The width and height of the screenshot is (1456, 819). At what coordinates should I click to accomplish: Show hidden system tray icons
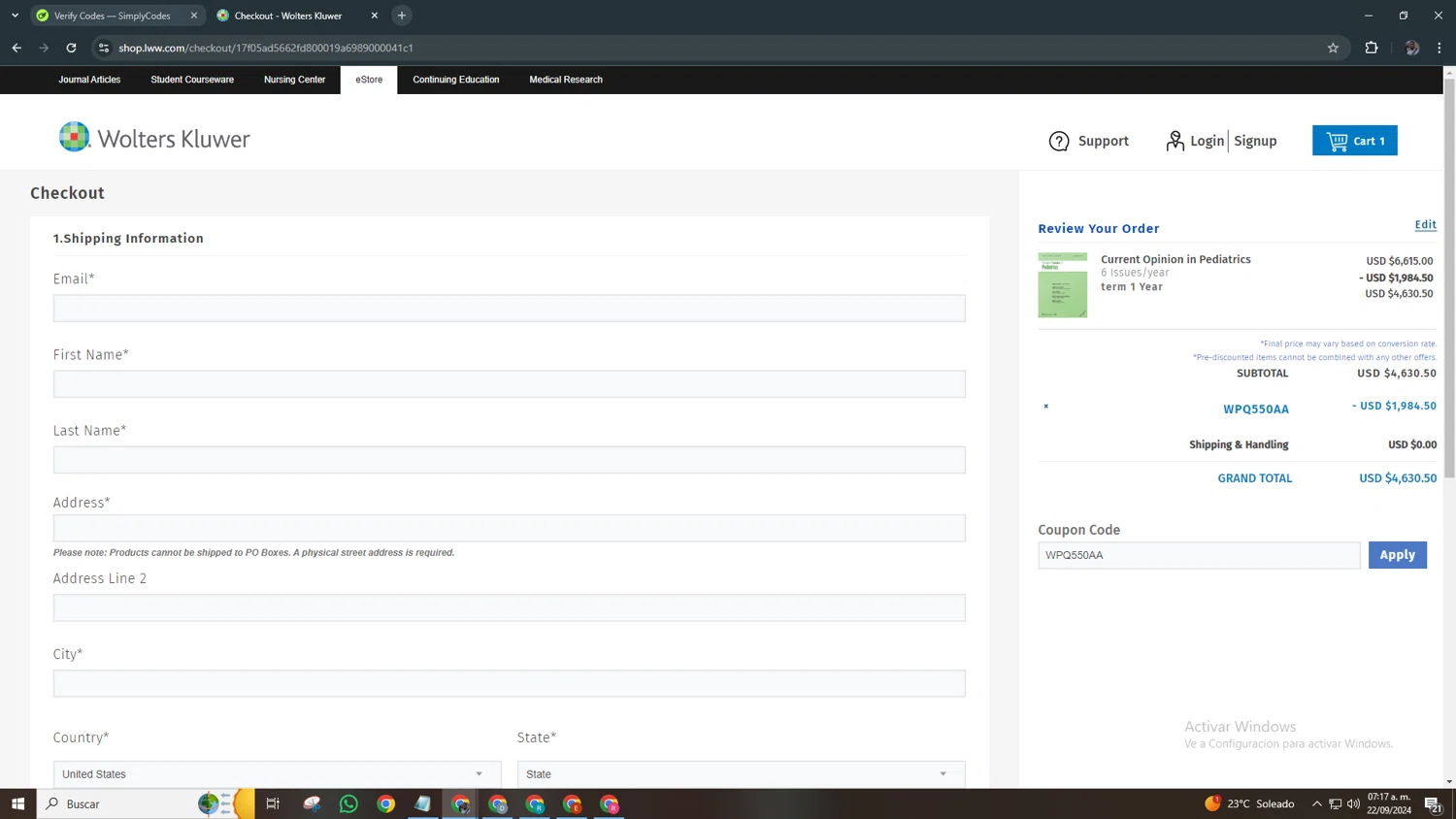1316,803
